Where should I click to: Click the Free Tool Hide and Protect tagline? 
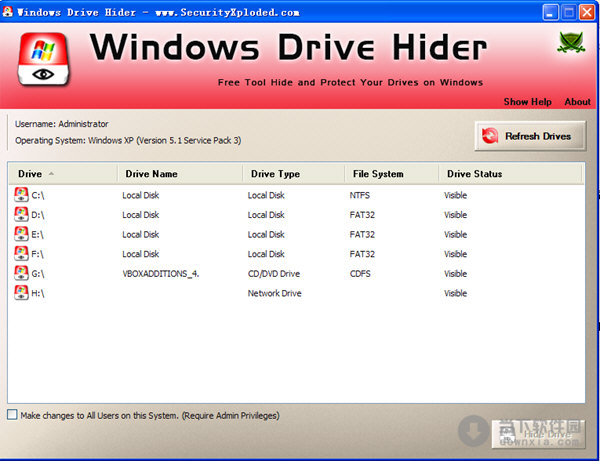click(350, 82)
